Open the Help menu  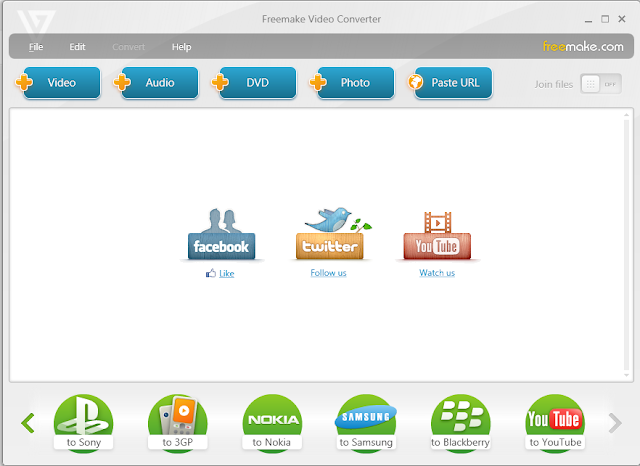[181, 47]
